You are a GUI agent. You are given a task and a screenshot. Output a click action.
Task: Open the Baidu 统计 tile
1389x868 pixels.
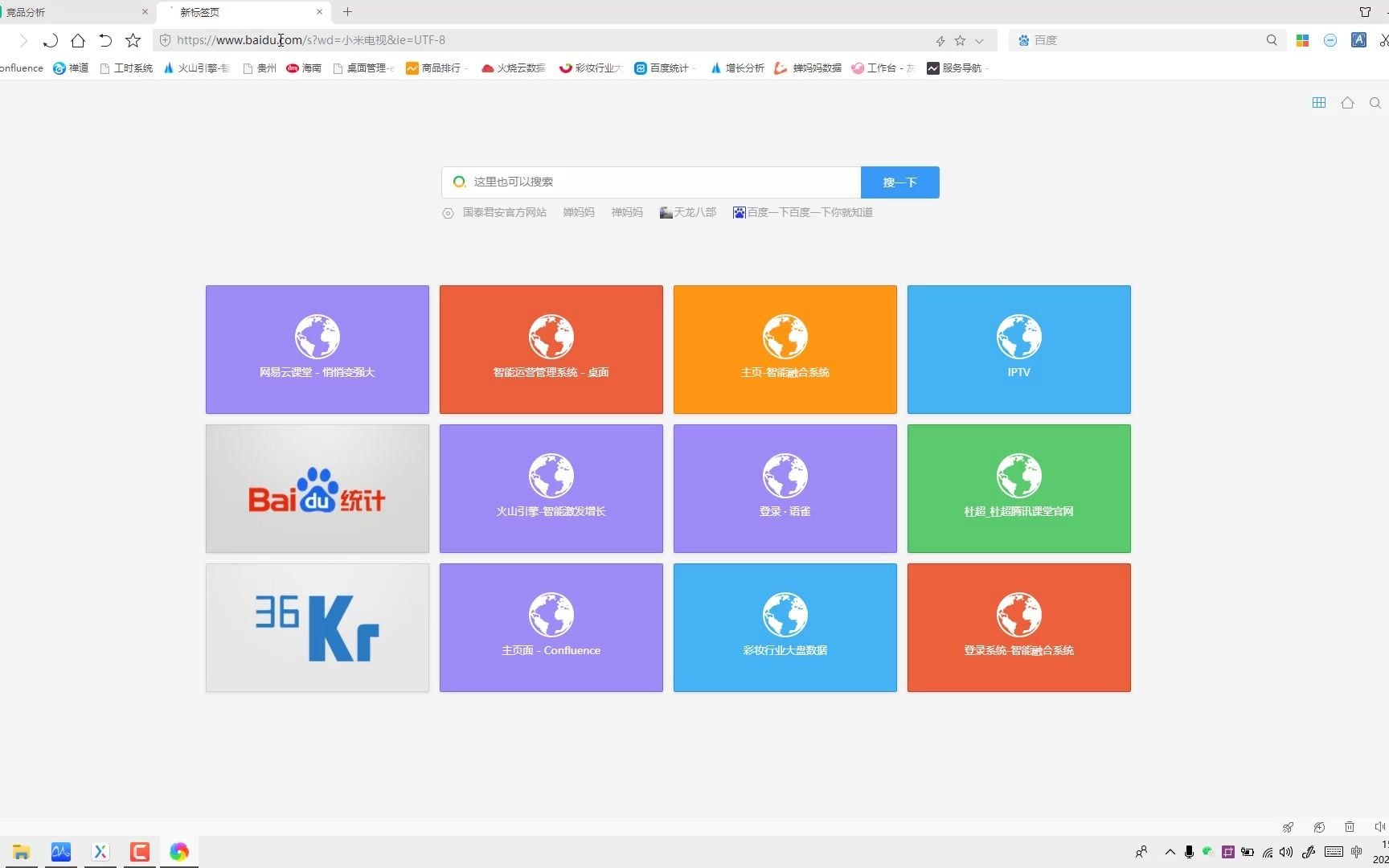pos(318,489)
